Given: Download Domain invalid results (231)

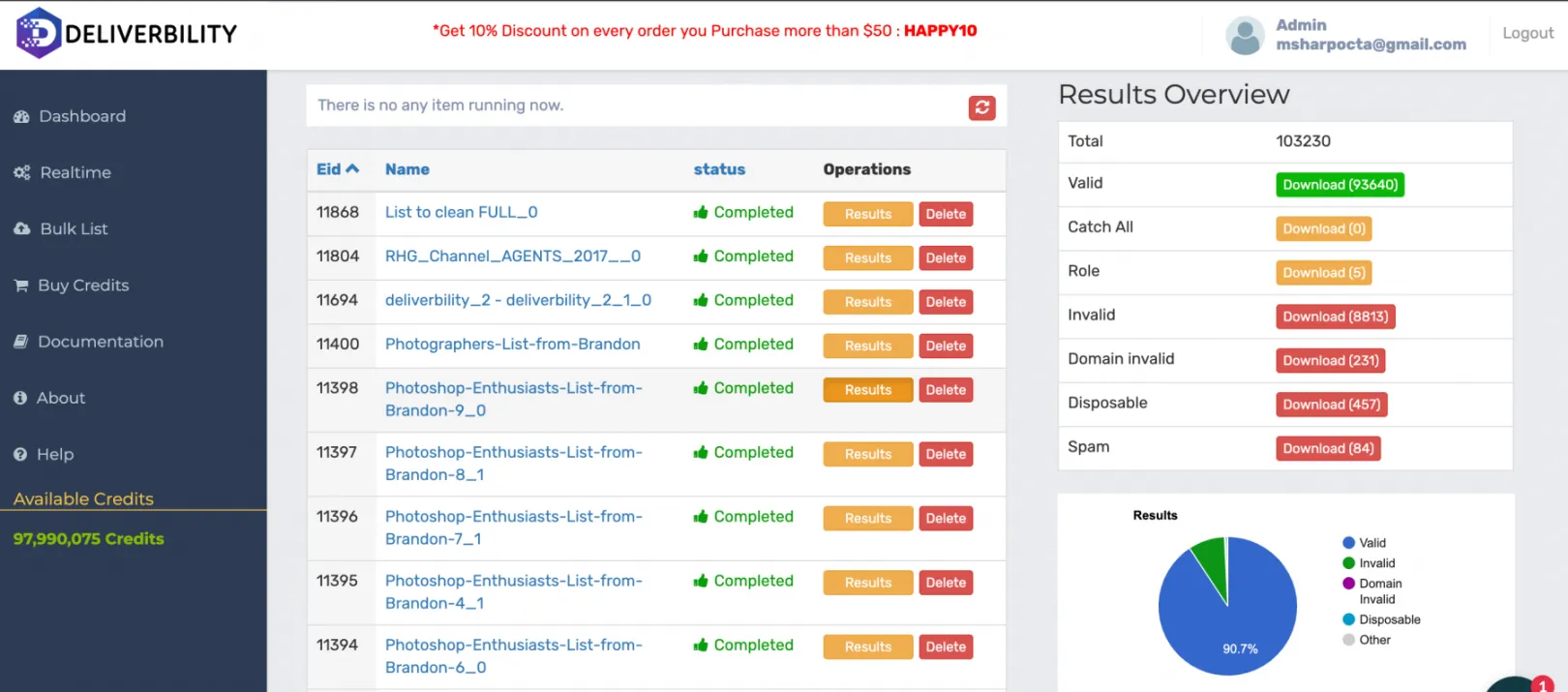Looking at the screenshot, I should (x=1330, y=360).
